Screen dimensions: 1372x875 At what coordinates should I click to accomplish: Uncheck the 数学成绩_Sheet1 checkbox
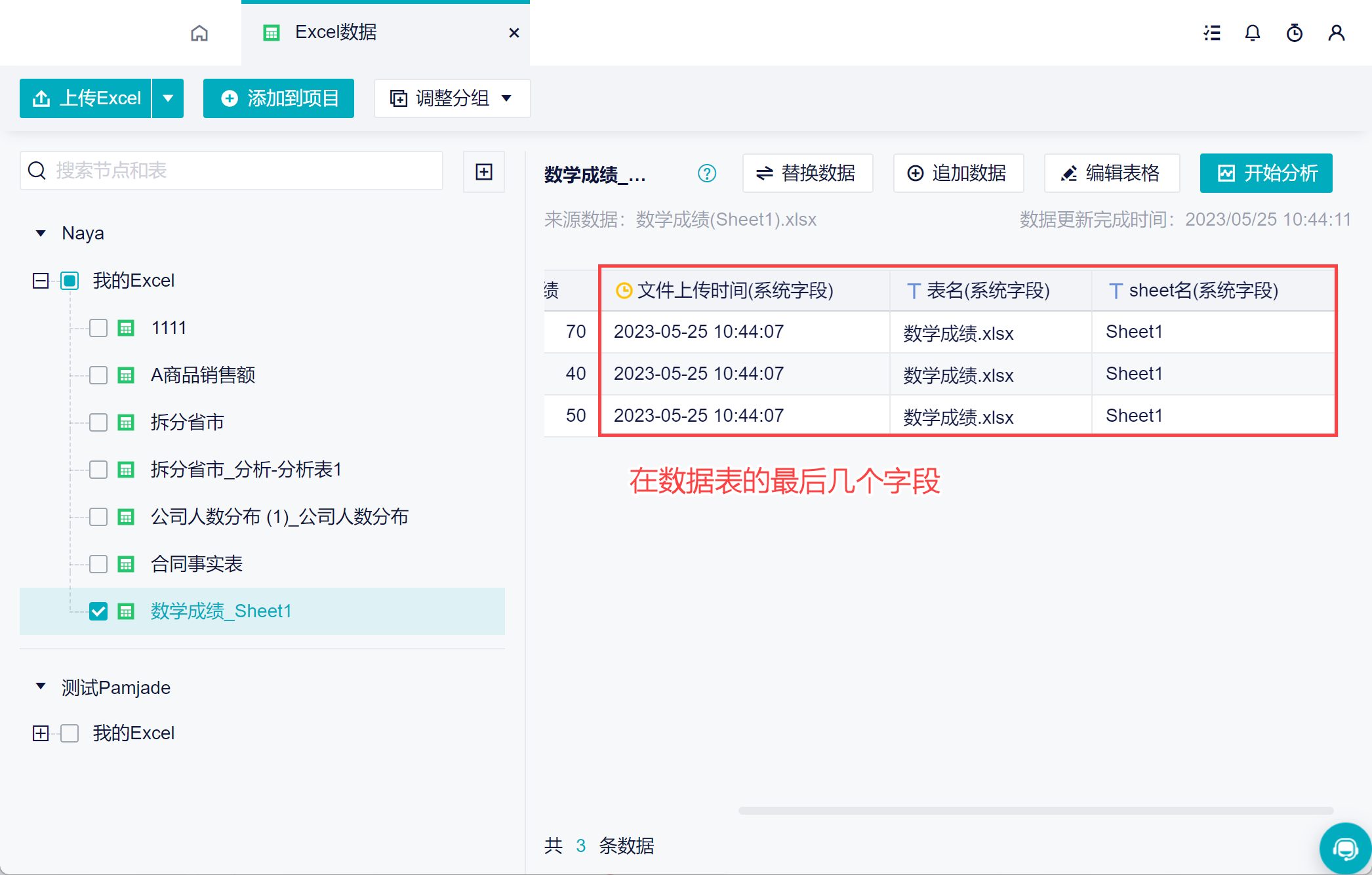pos(98,611)
